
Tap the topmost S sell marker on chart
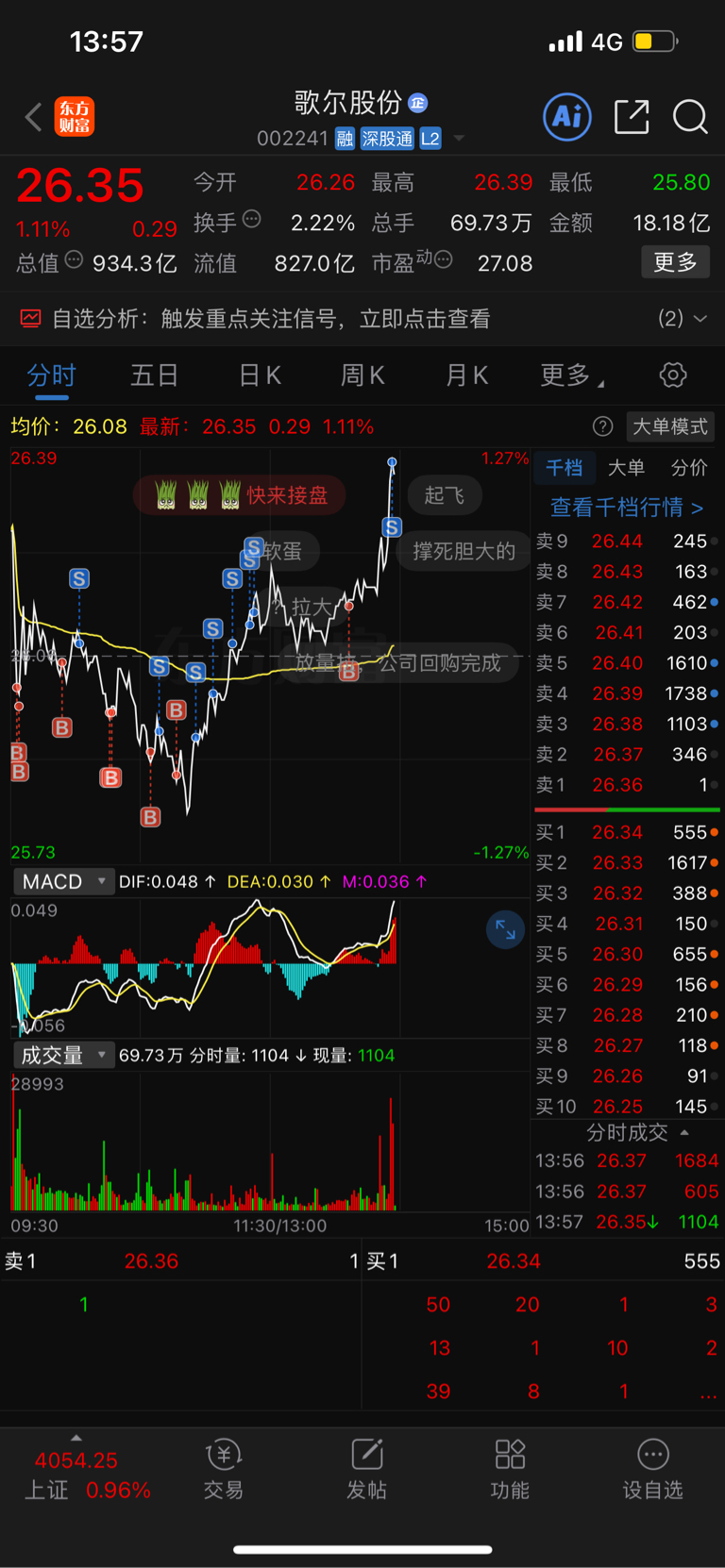392,527
